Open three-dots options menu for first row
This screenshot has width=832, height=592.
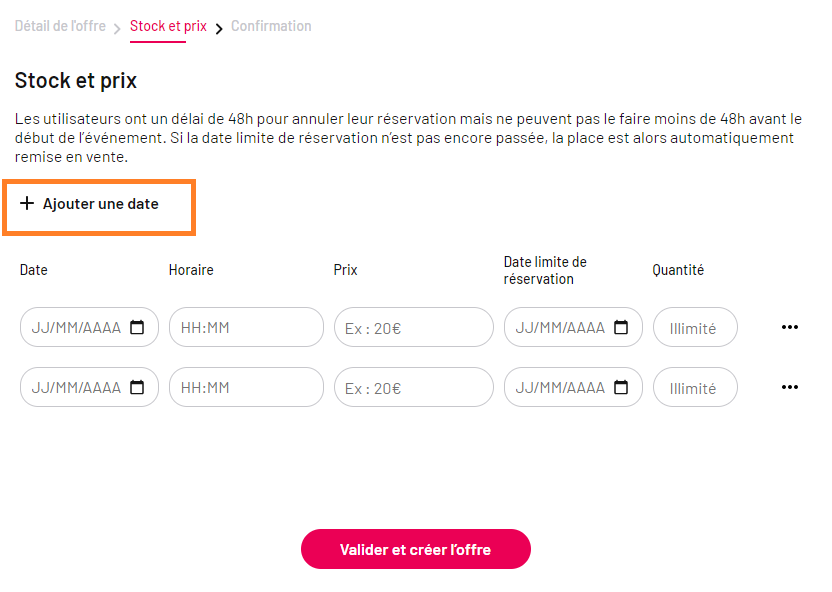(x=790, y=327)
